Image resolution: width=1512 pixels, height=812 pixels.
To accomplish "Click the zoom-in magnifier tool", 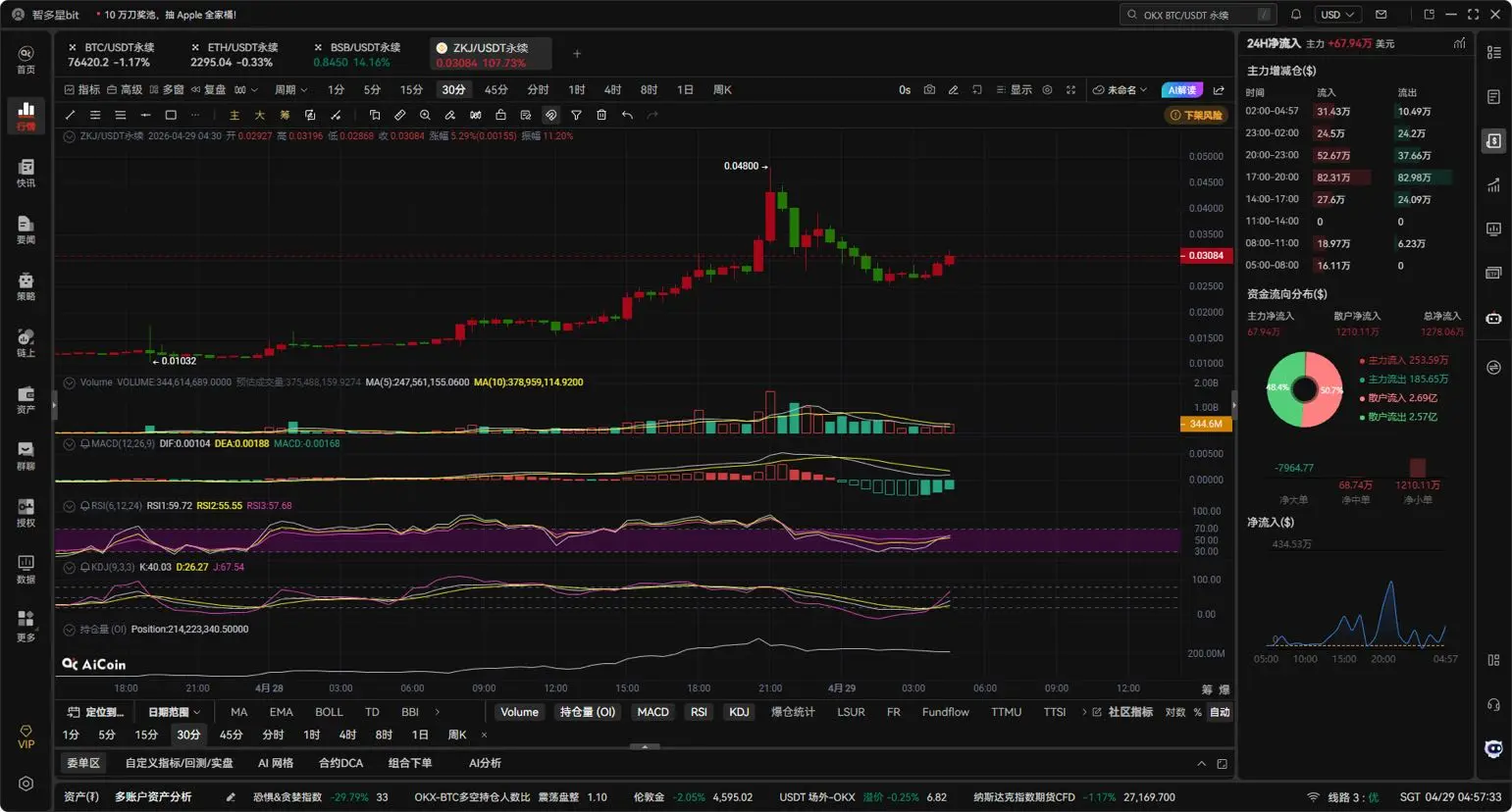I will pos(425,115).
